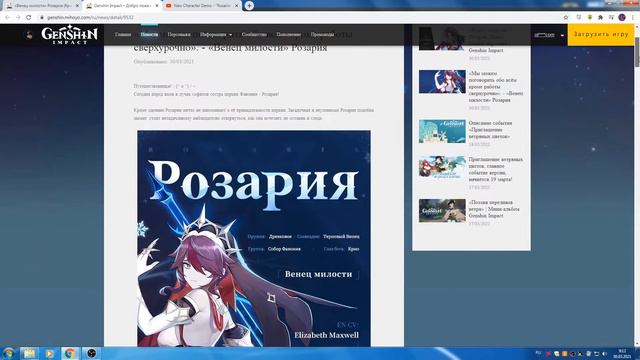Image resolution: width=640 pixels, height=360 pixels.
Task: Close the active Genshin Impact tab
Action: 157,6
